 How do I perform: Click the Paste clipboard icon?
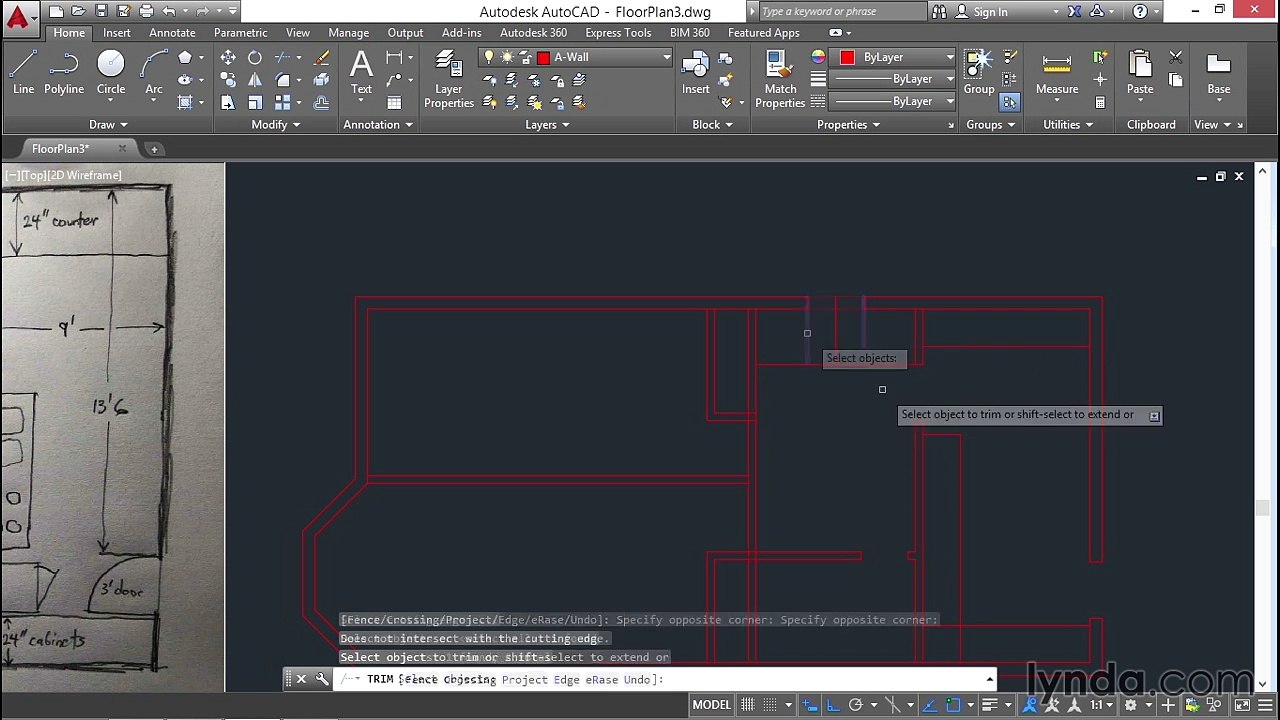[x=1140, y=73]
